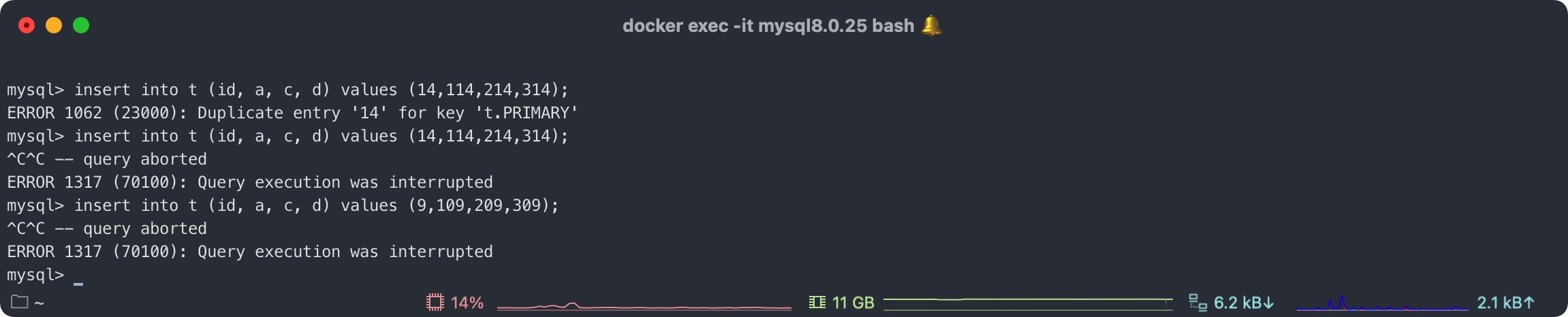Click the CPU chip icon
Screen dimensions: 1568x317
click(435, 302)
